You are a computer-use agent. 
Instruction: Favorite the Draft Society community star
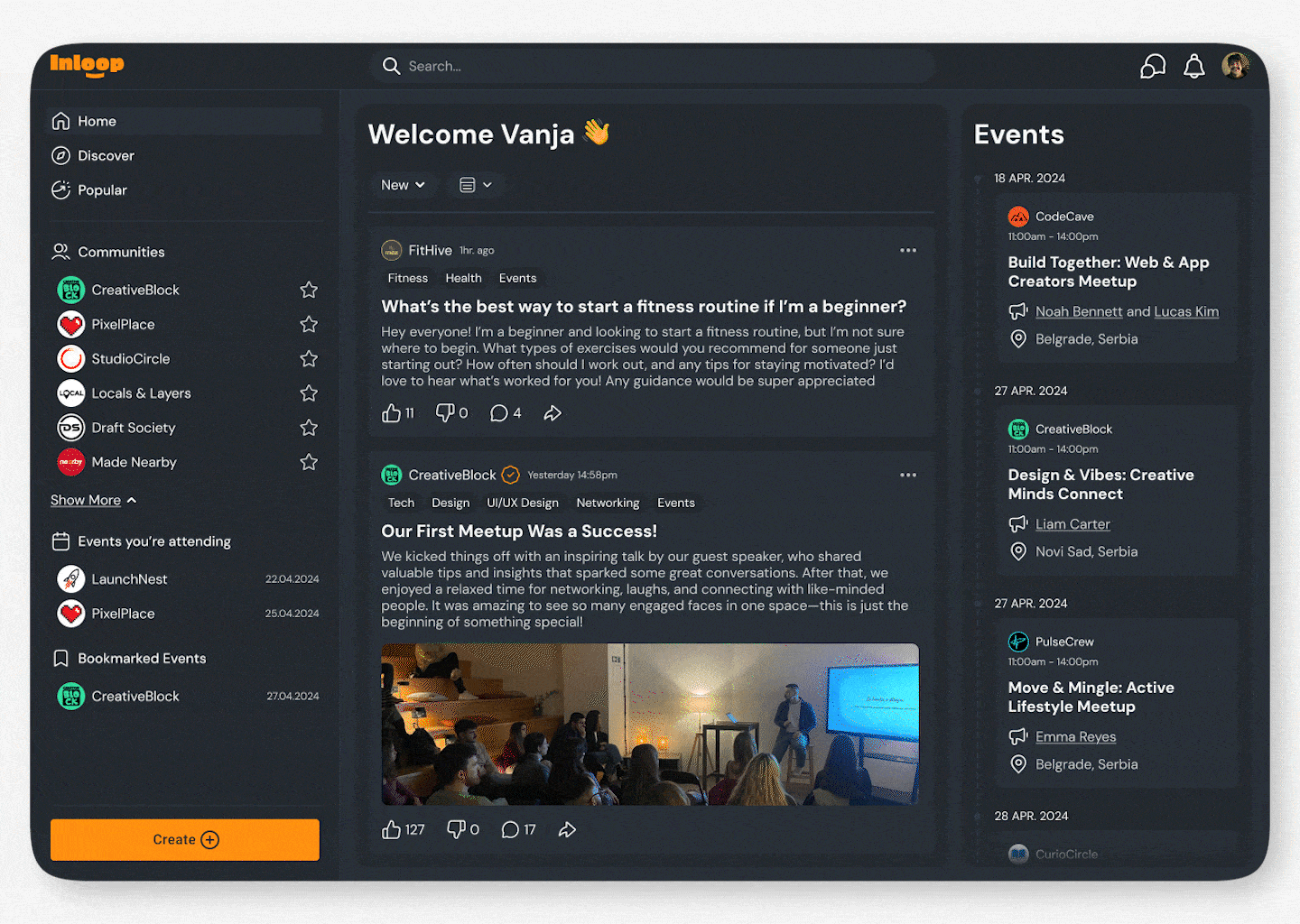[x=309, y=428]
